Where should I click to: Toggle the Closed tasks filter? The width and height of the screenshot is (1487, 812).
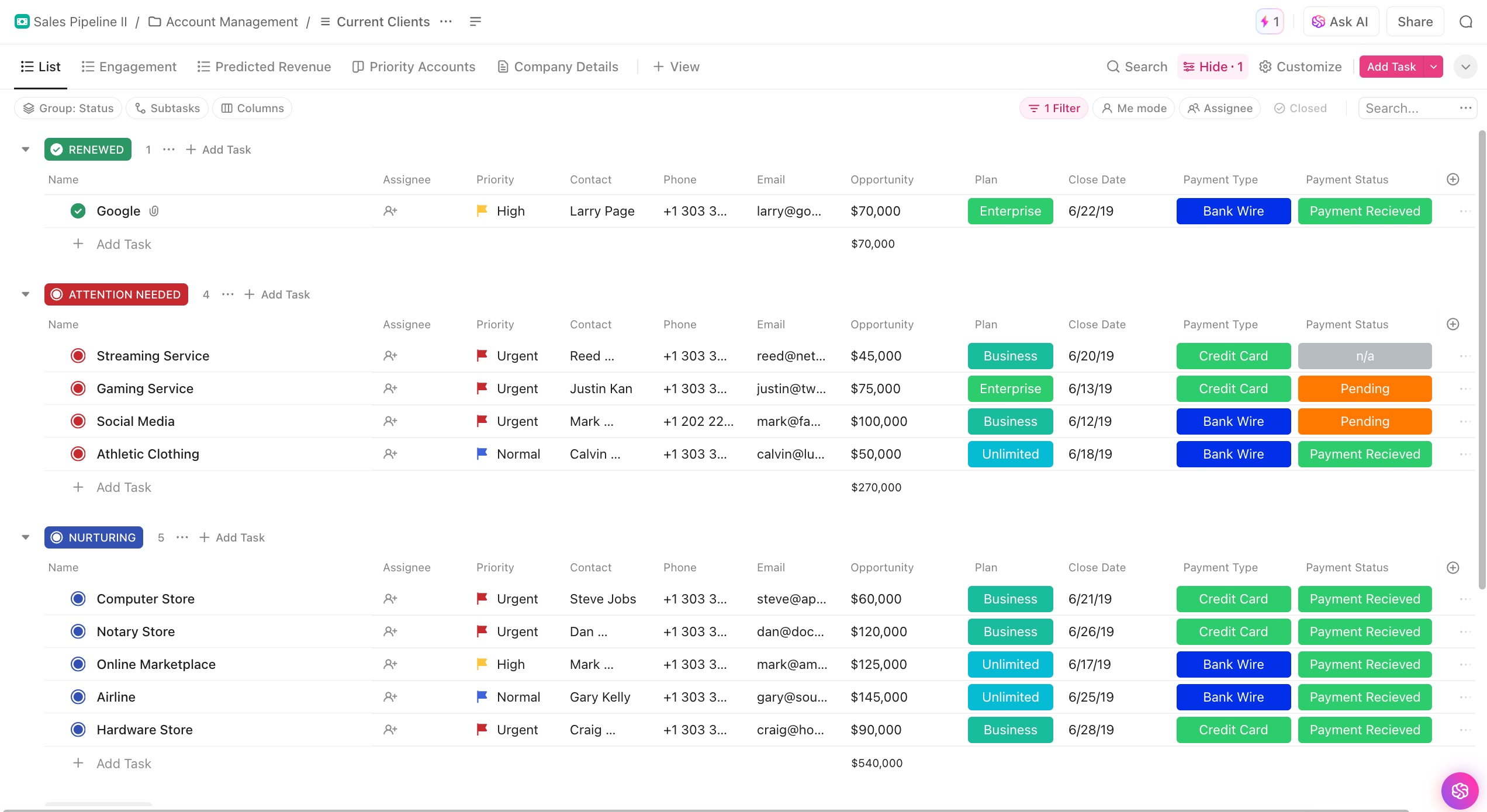[x=1301, y=108]
